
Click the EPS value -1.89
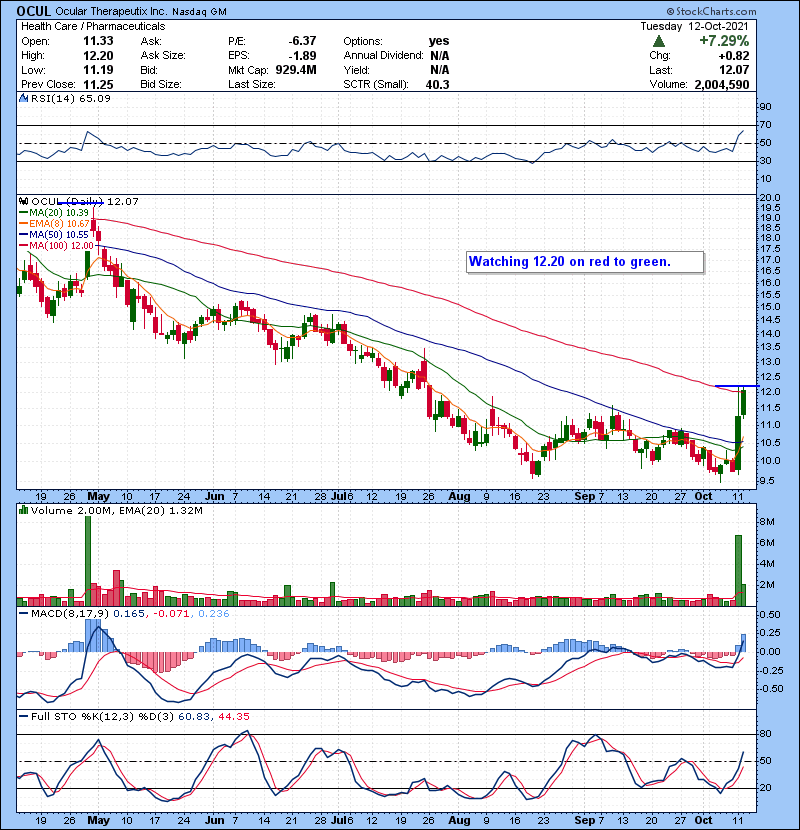point(302,56)
